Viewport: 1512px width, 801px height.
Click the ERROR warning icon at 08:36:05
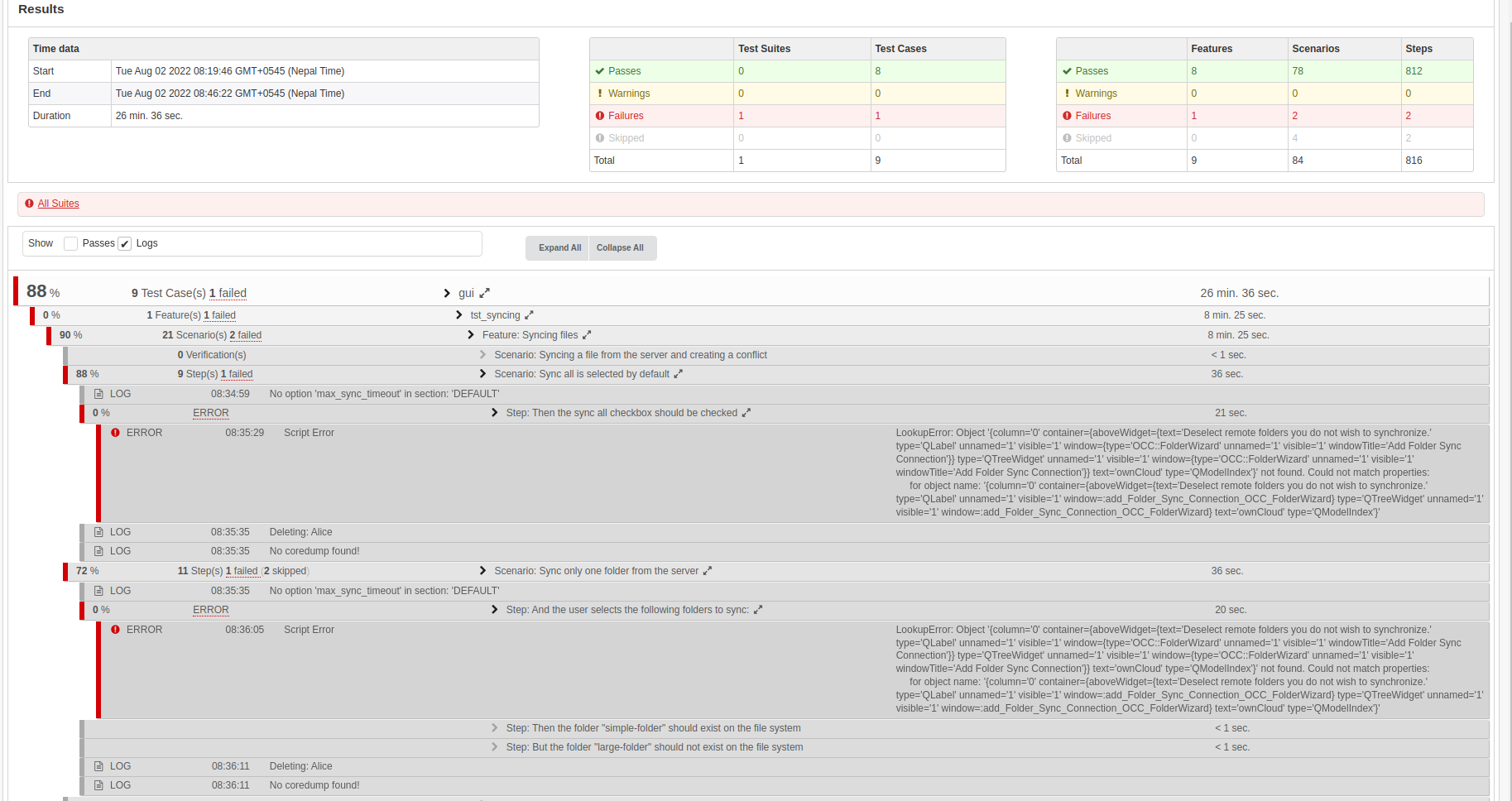[x=115, y=629]
